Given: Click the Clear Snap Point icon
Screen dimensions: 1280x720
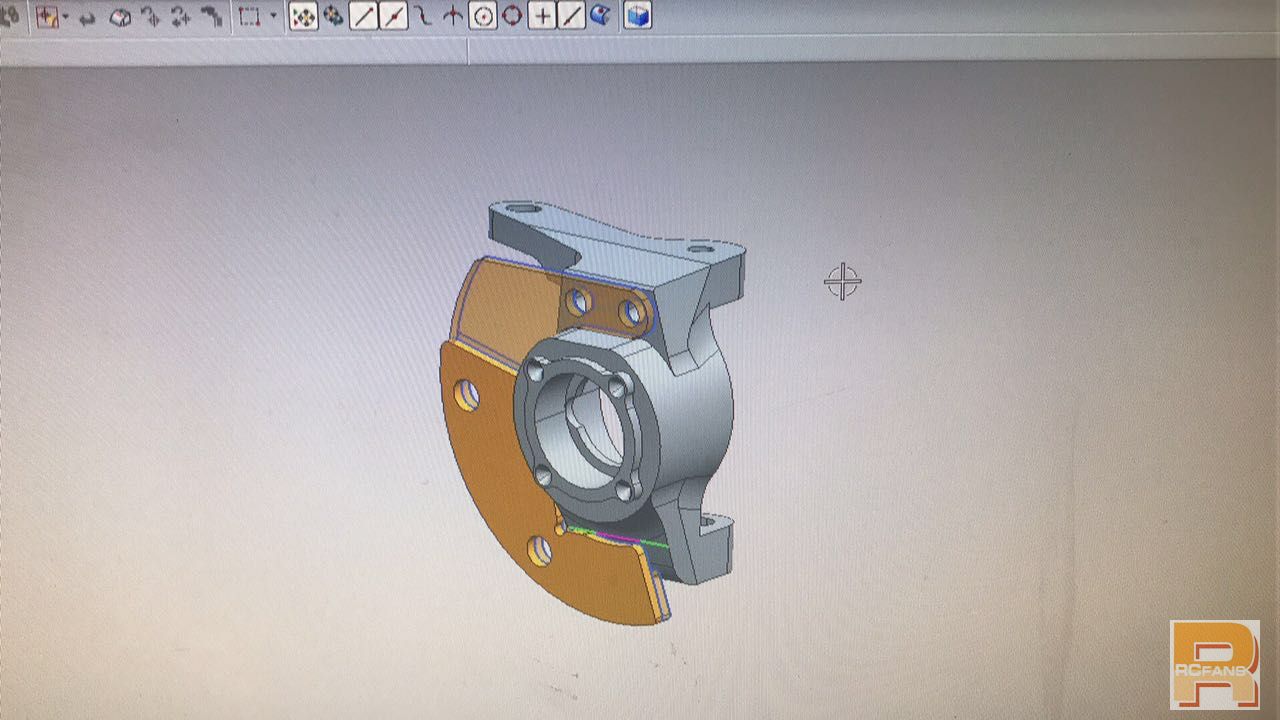Looking at the screenshot, I should pos(333,16).
